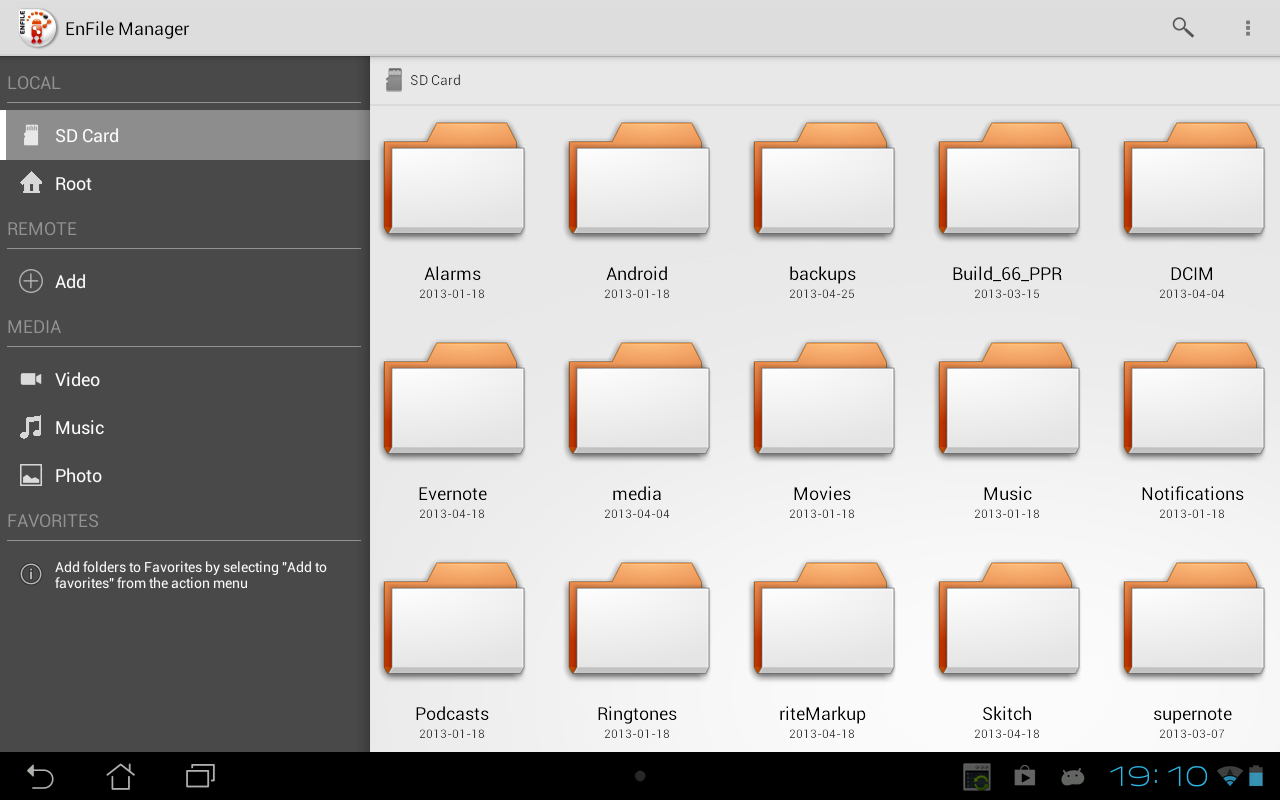Screen dimensions: 1280x800
Task: Open the Video media category
Action: tap(185, 380)
